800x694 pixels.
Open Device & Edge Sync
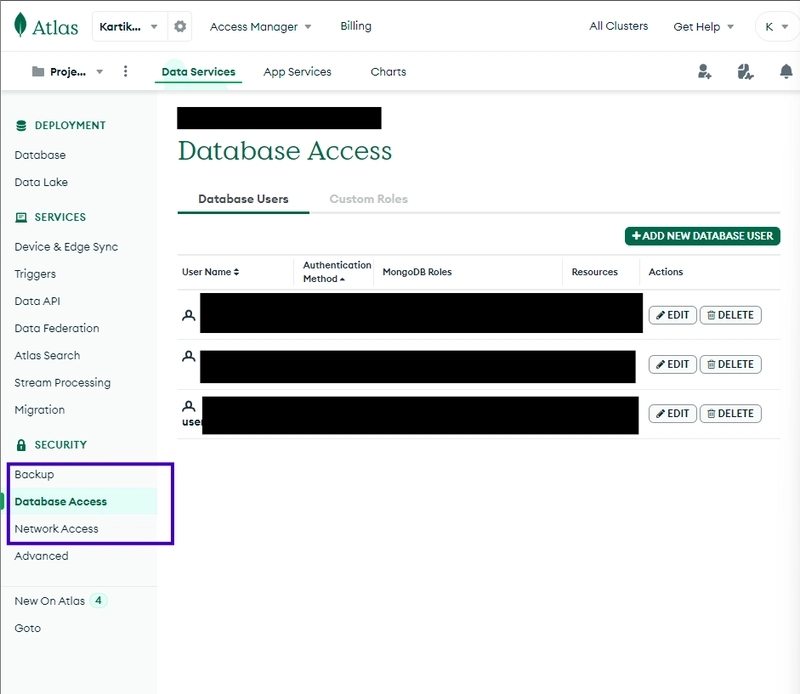pyautogui.click(x=66, y=247)
